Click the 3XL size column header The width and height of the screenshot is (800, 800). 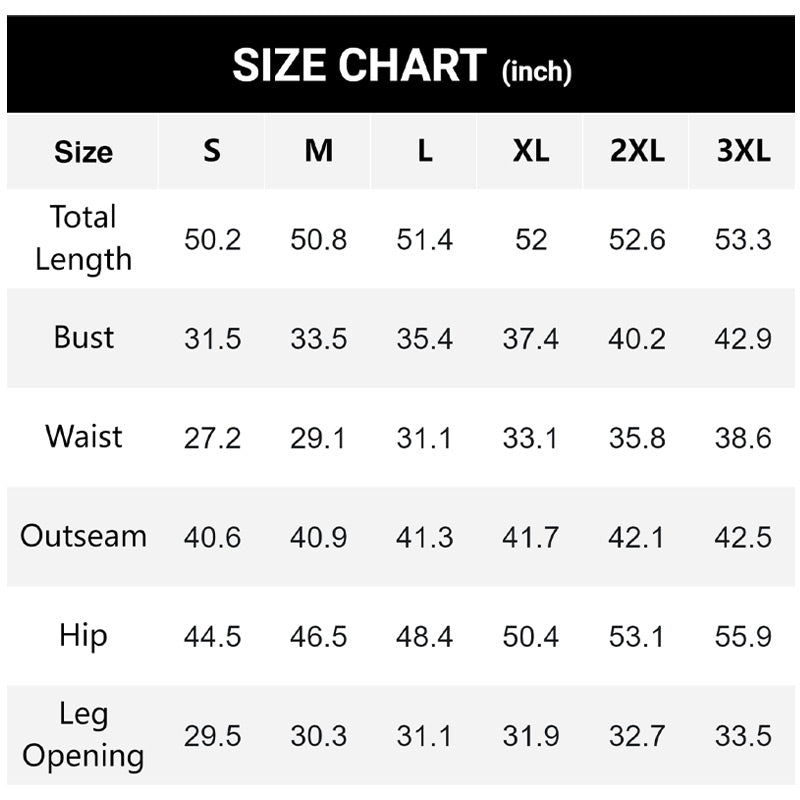(x=743, y=151)
